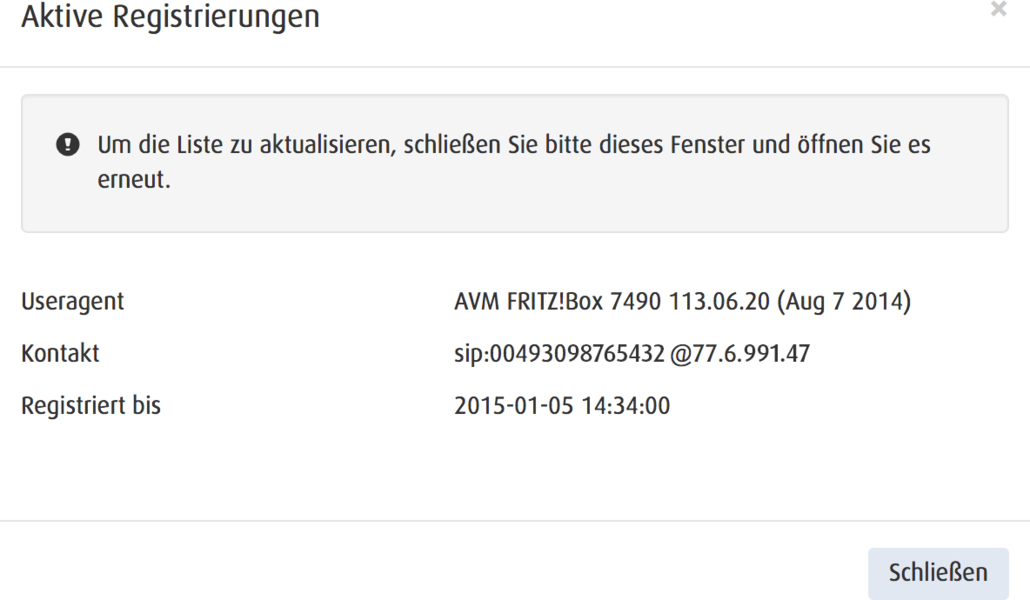Click the sip:00493098765432 contact number

pyautogui.click(x=559, y=354)
